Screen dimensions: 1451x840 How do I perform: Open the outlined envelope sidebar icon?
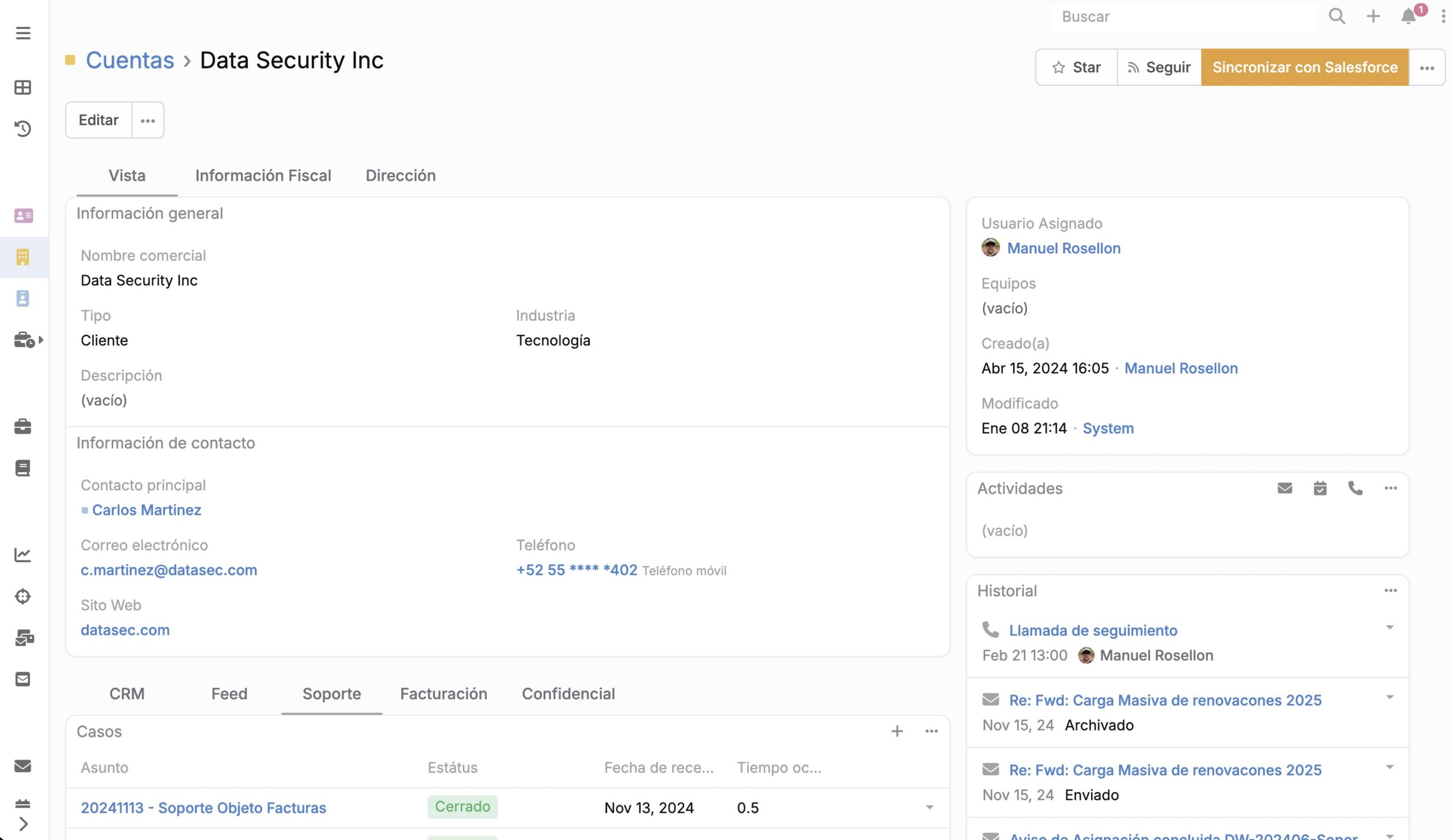[x=23, y=680]
